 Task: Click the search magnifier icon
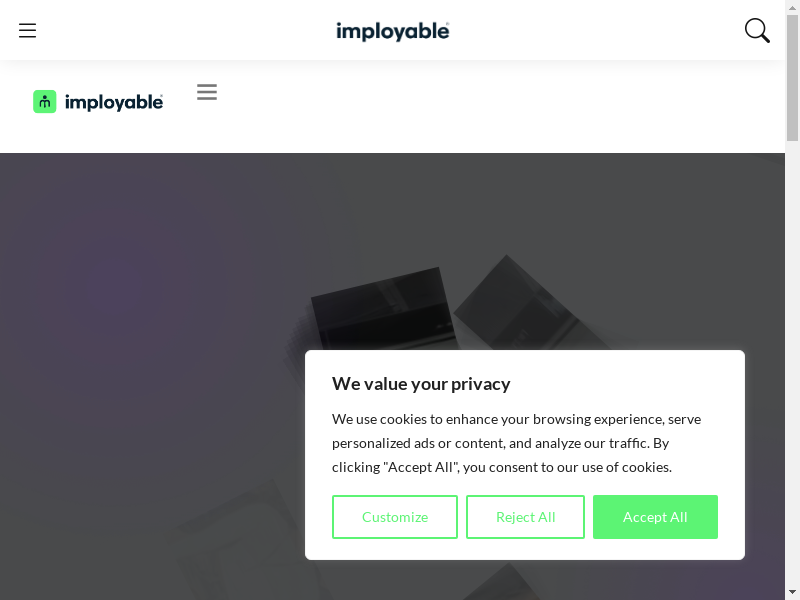point(757,30)
